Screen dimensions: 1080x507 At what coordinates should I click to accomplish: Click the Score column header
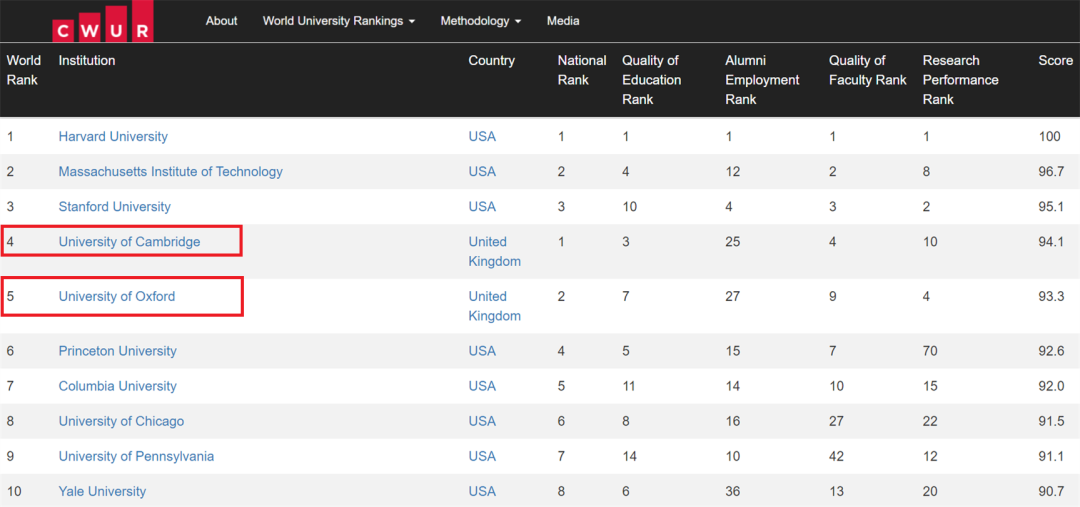1055,61
